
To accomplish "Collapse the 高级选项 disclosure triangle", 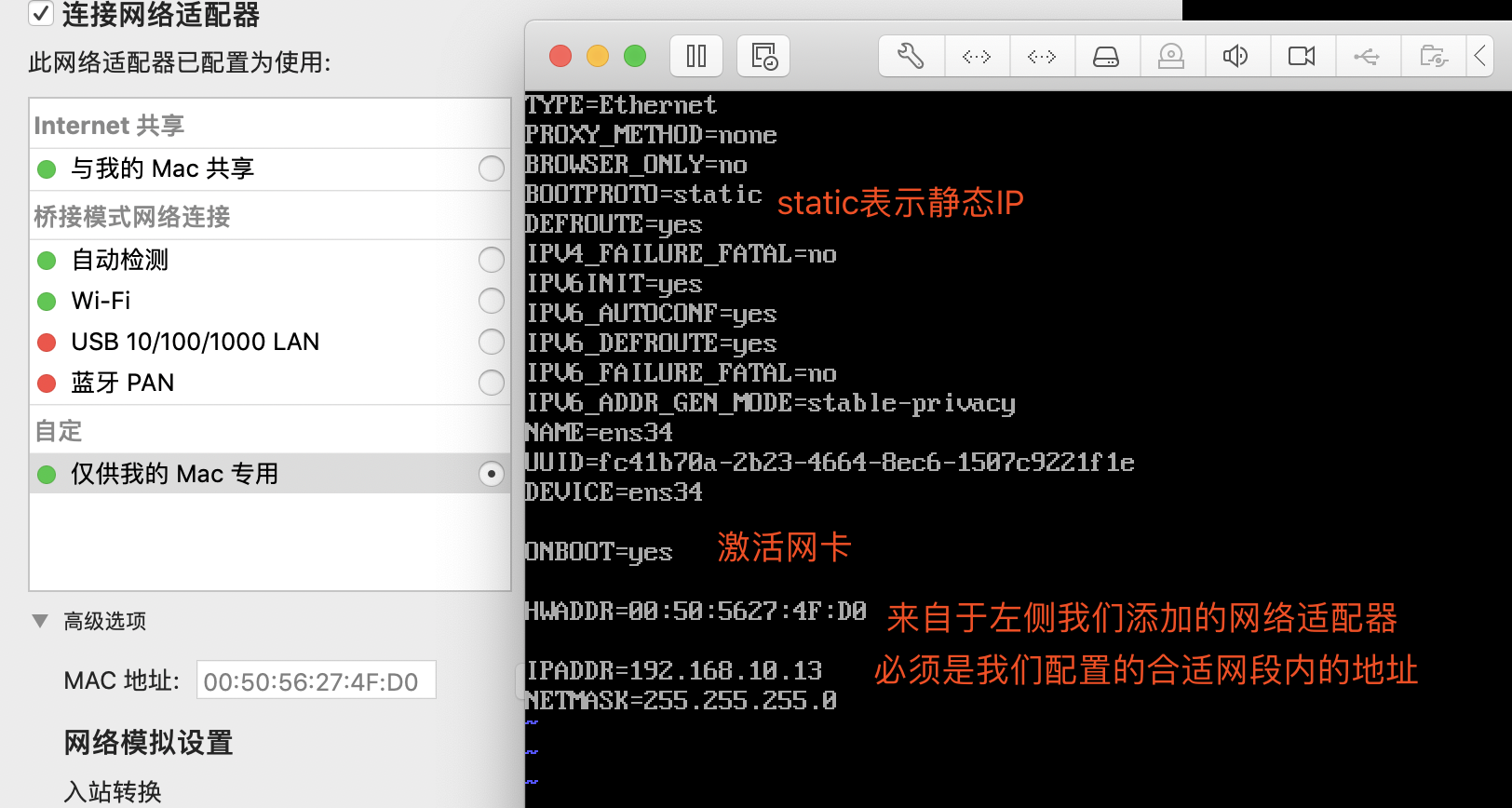I will click(x=40, y=620).
